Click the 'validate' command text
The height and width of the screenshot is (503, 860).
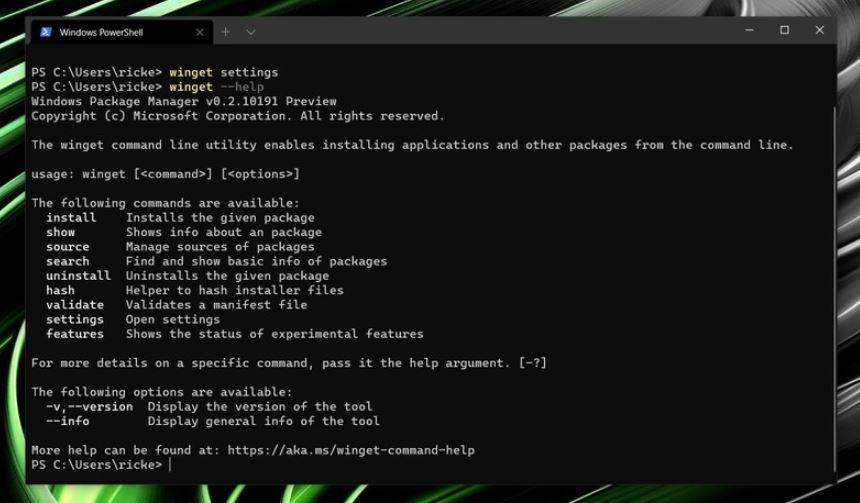coord(75,305)
